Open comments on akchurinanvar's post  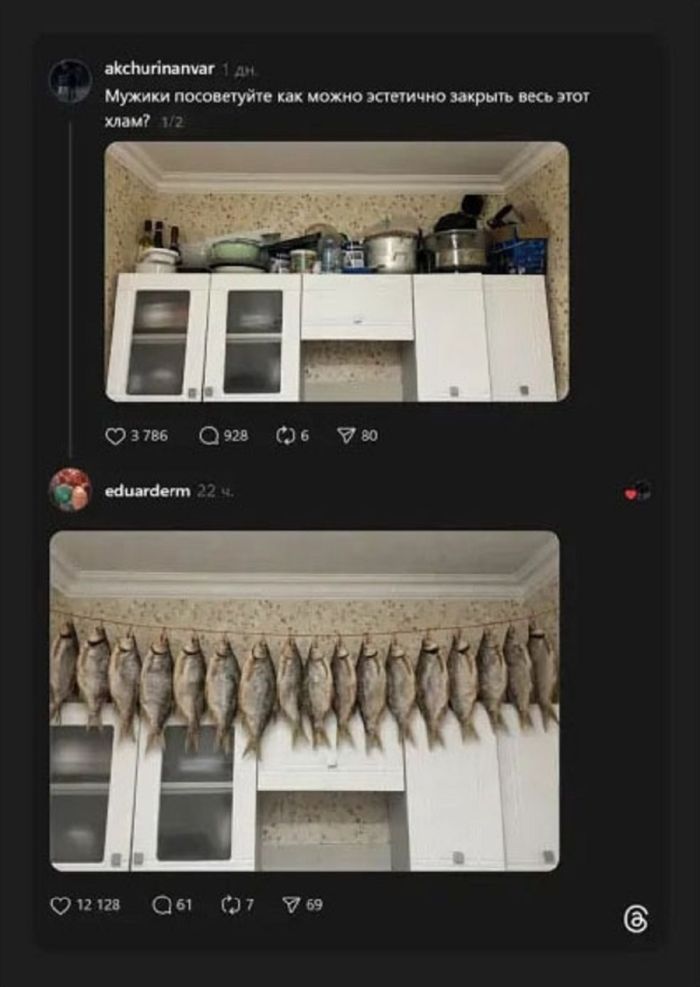(208, 436)
